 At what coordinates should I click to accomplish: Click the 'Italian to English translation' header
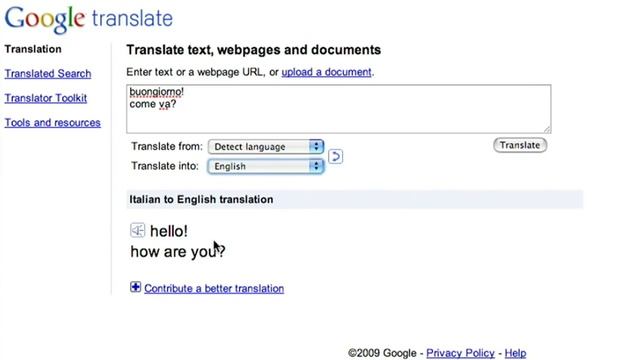pos(201,199)
